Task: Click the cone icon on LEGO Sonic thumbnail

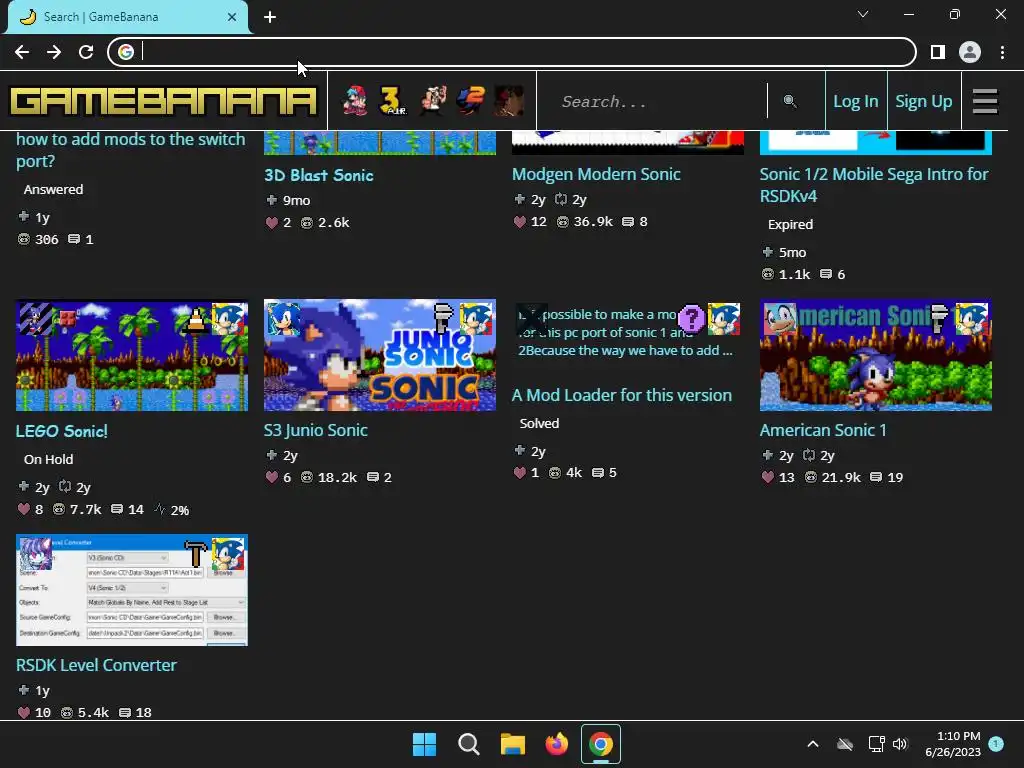Action: [195, 319]
